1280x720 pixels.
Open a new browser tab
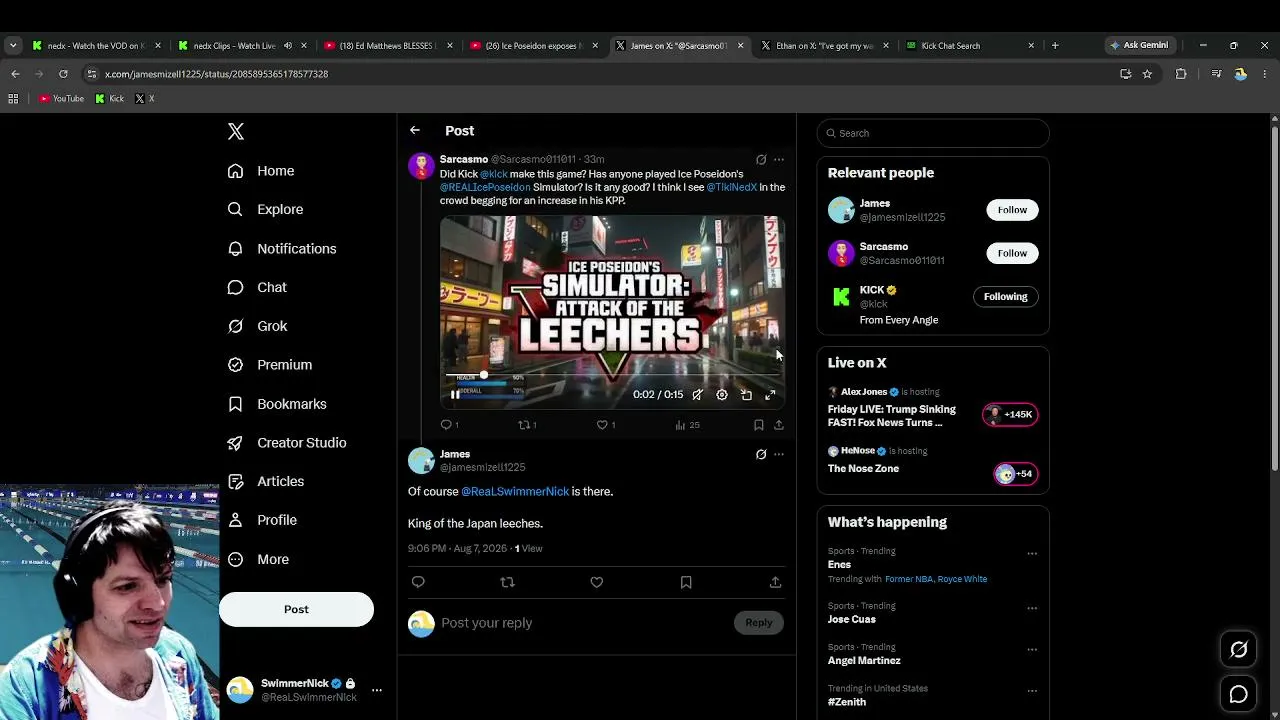point(1055,45)
